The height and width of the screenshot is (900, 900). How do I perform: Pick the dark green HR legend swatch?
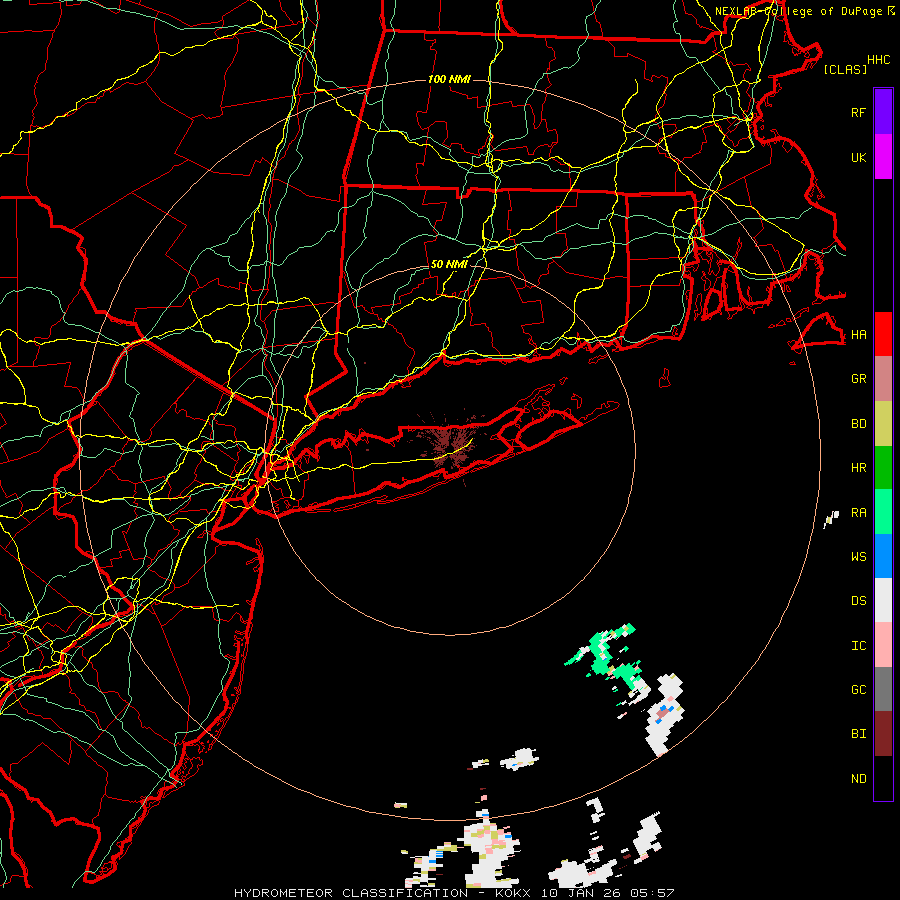(883, 467)
